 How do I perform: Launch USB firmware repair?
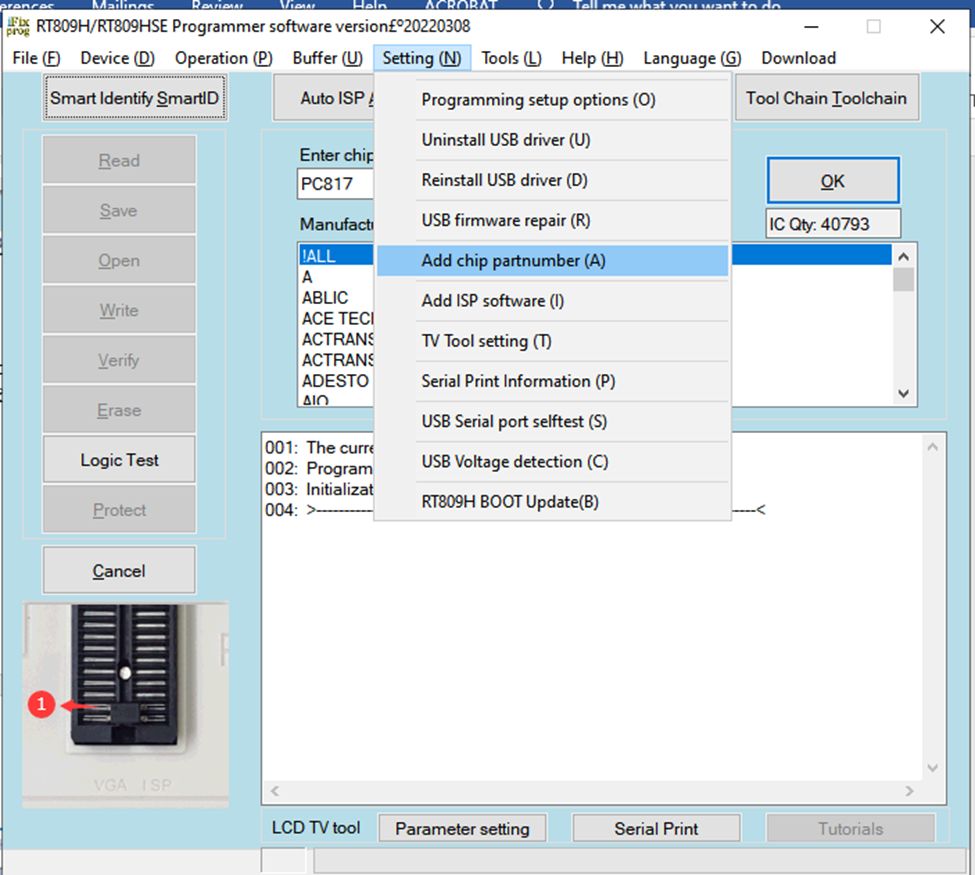[505, 221]
